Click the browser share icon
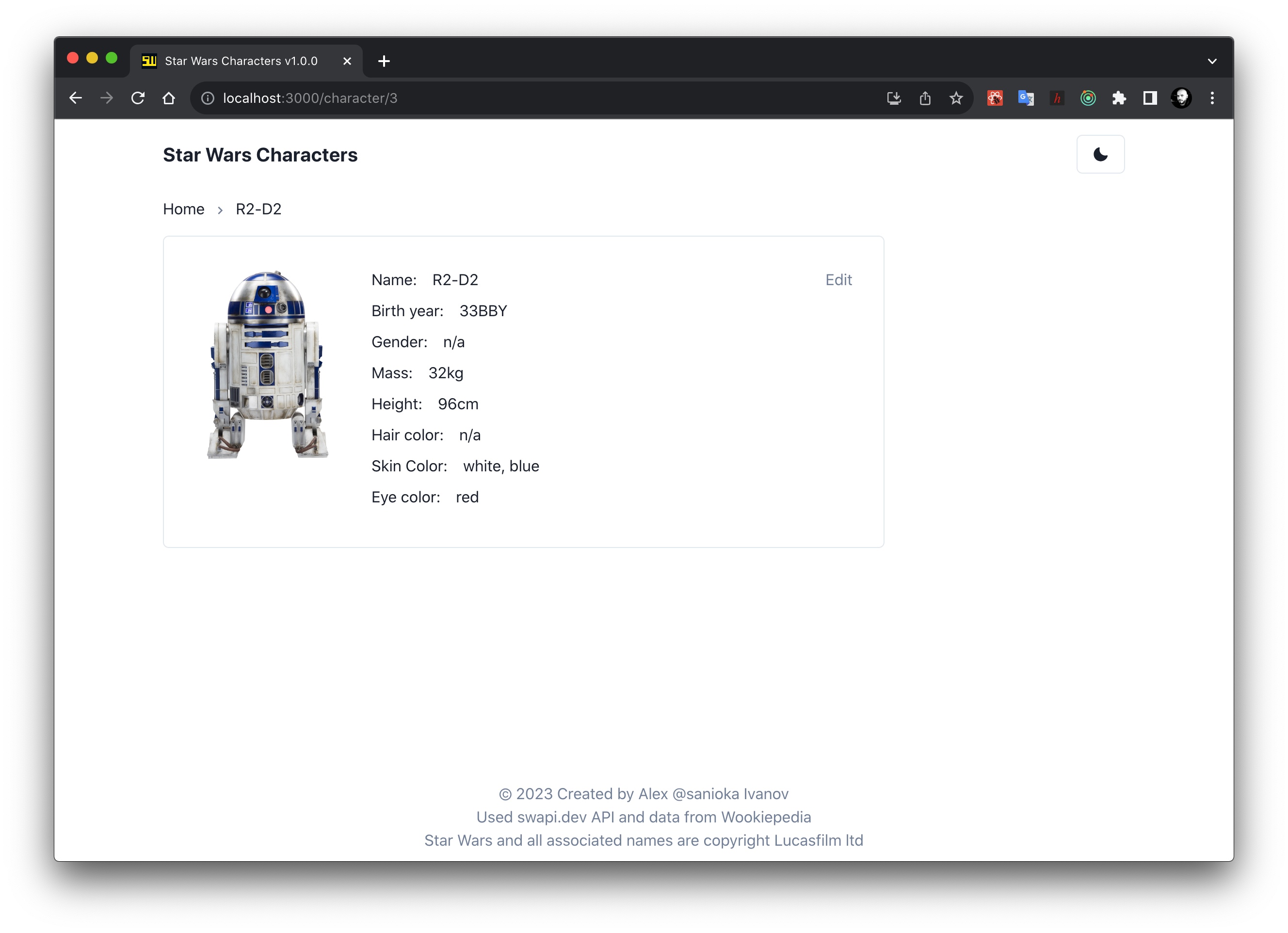The width and height of the screenshot is (1288, 933). (x=925, y=98)
